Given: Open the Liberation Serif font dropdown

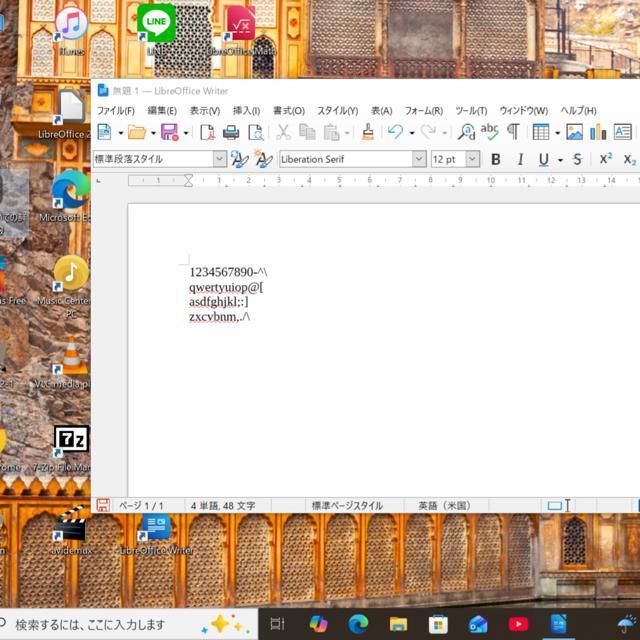Looking at the screenshot, I should point(419,159).
